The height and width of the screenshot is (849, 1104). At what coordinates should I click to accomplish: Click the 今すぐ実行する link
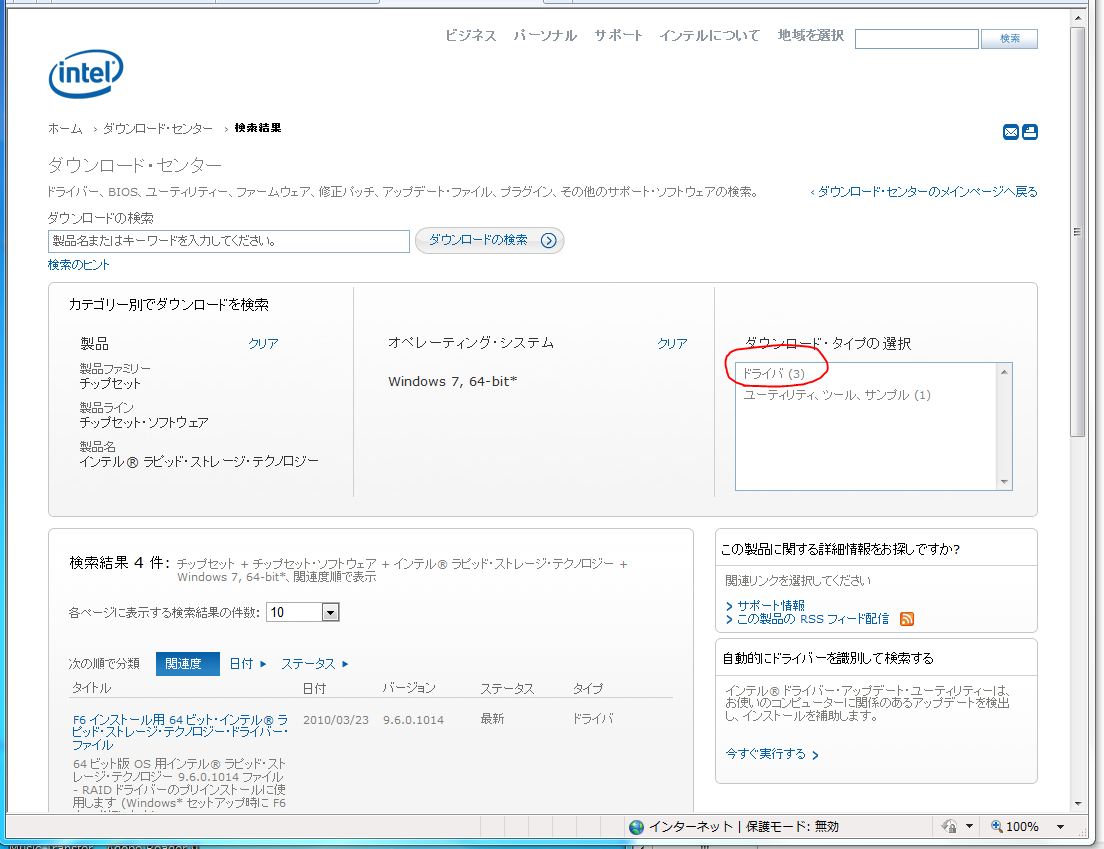pyautogui.click(x=772, y=754)
